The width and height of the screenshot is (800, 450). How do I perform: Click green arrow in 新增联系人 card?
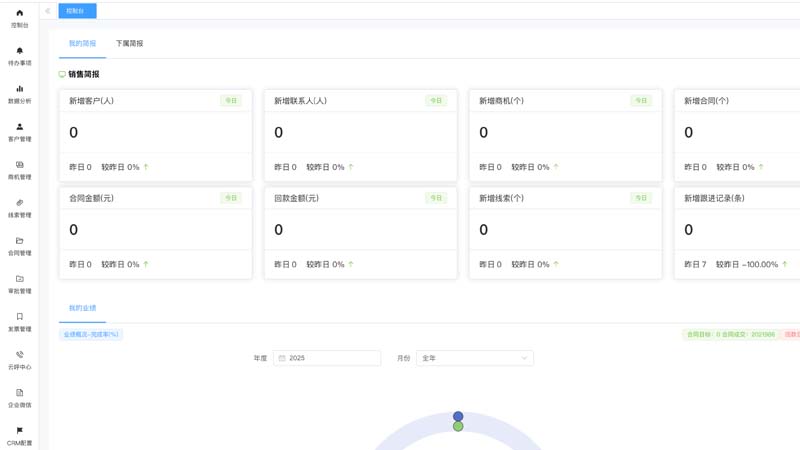[x=351, y=167]
